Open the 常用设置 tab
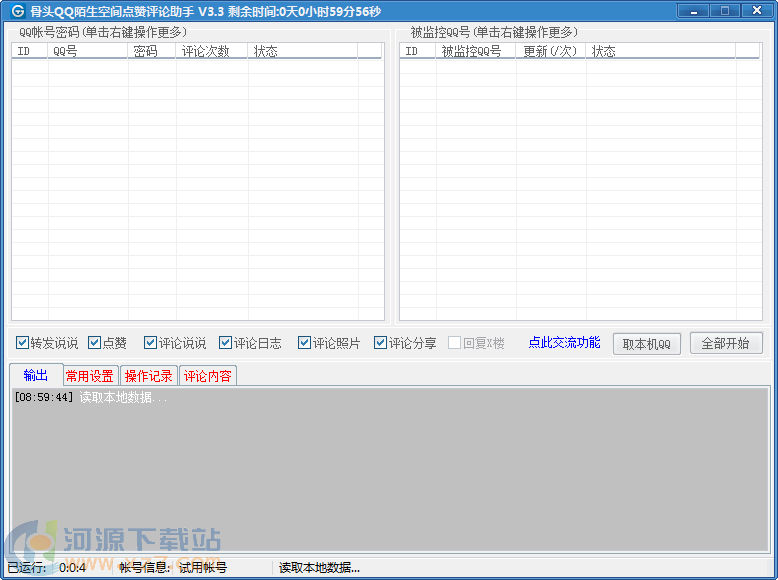The image size is (778, 580). [x=90, y=376]
